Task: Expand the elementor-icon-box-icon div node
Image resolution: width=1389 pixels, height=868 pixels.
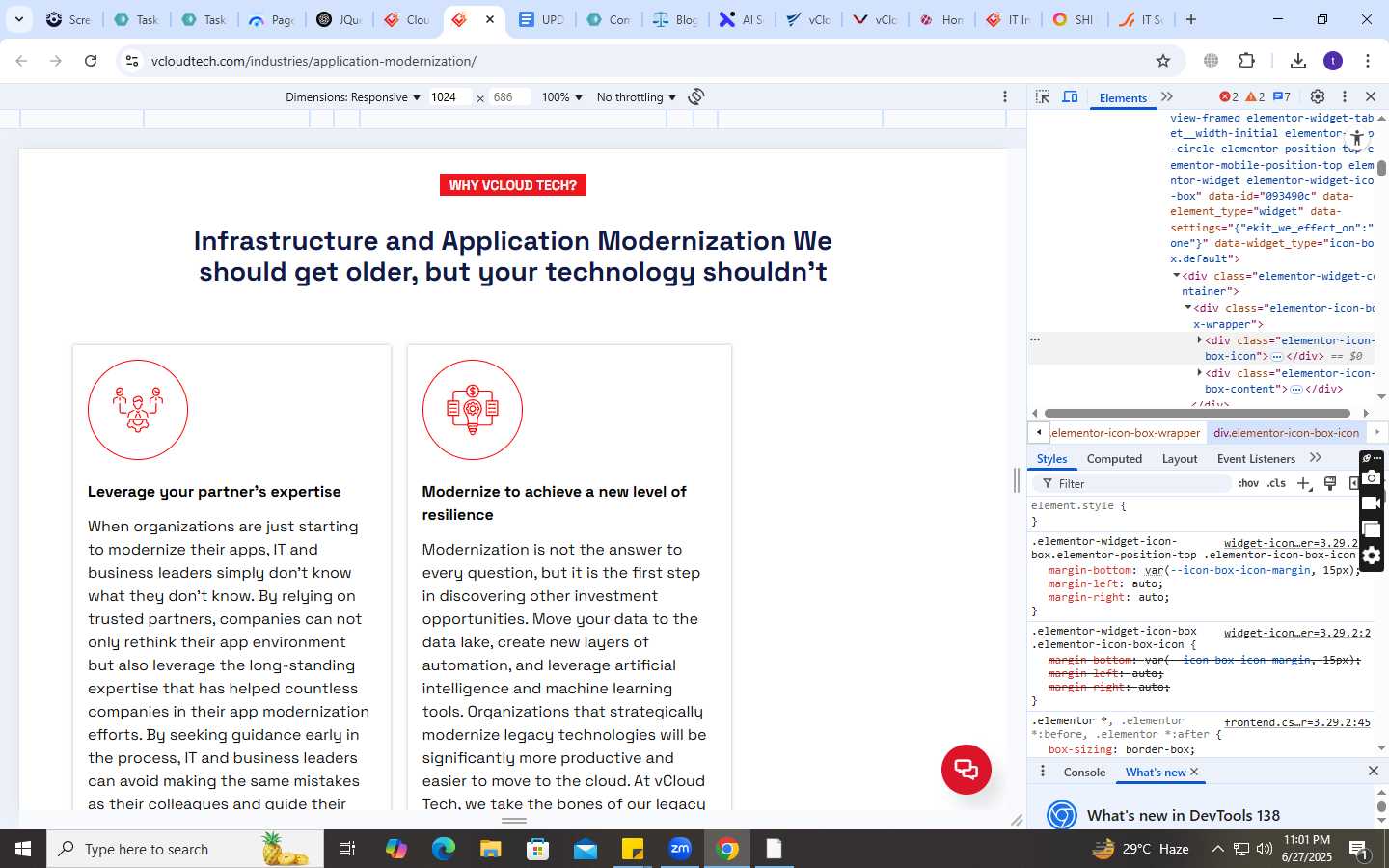Action: [x=1199, y=340]
